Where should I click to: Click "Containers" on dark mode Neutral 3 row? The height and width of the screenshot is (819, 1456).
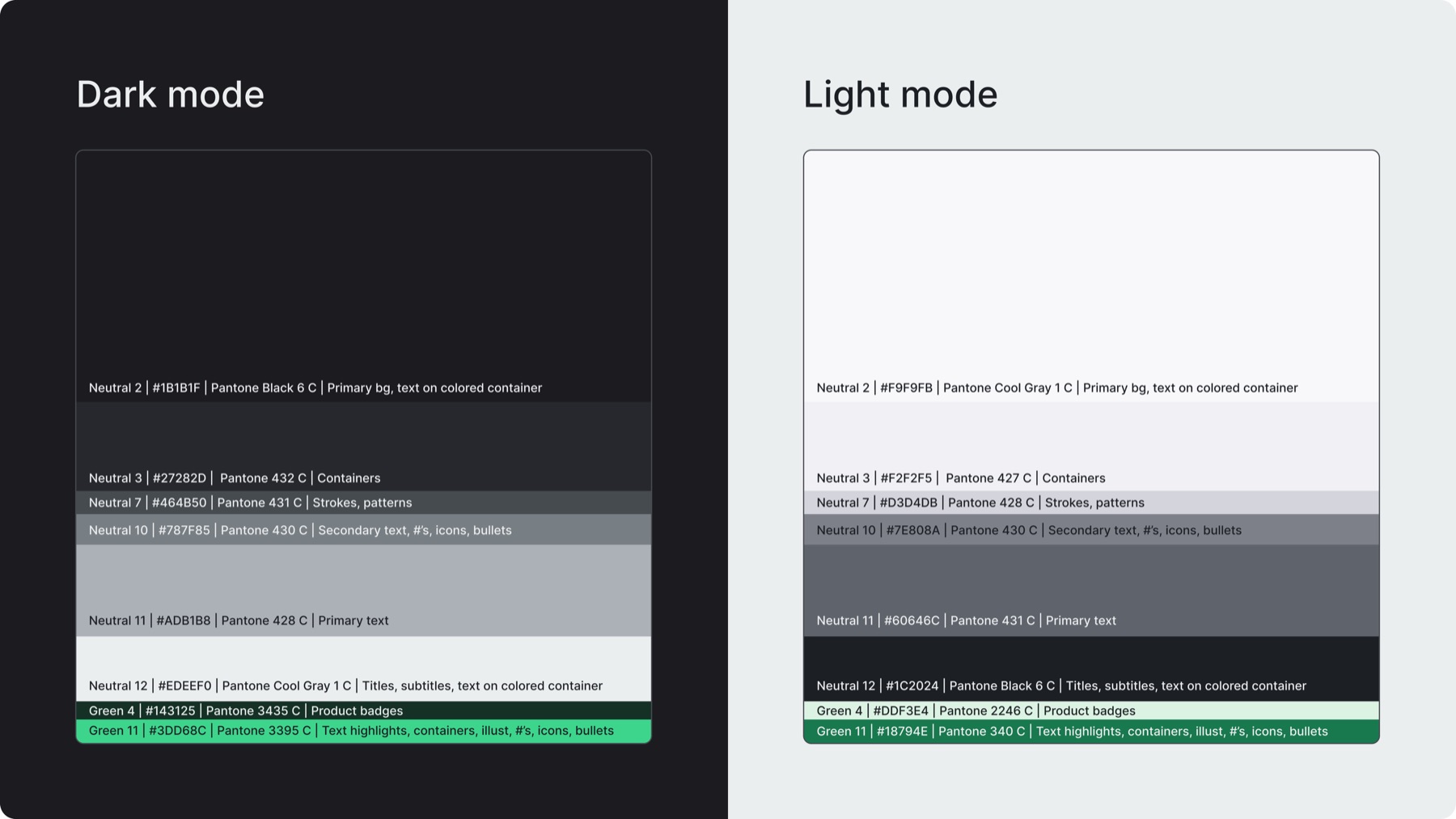pyautogui.click(x=349, y=478)
